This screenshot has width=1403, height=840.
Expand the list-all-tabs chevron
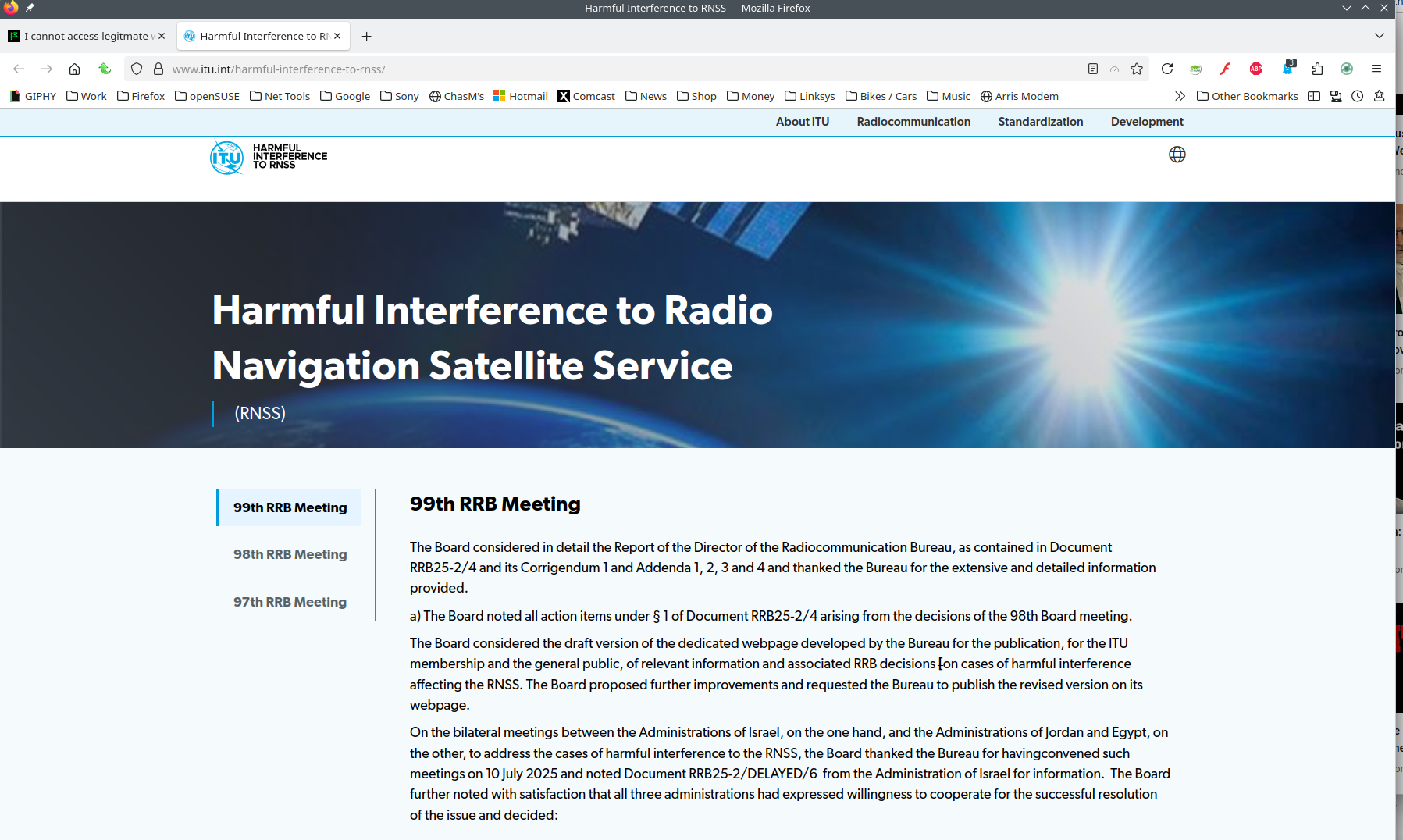click(x=1380, y=36)
